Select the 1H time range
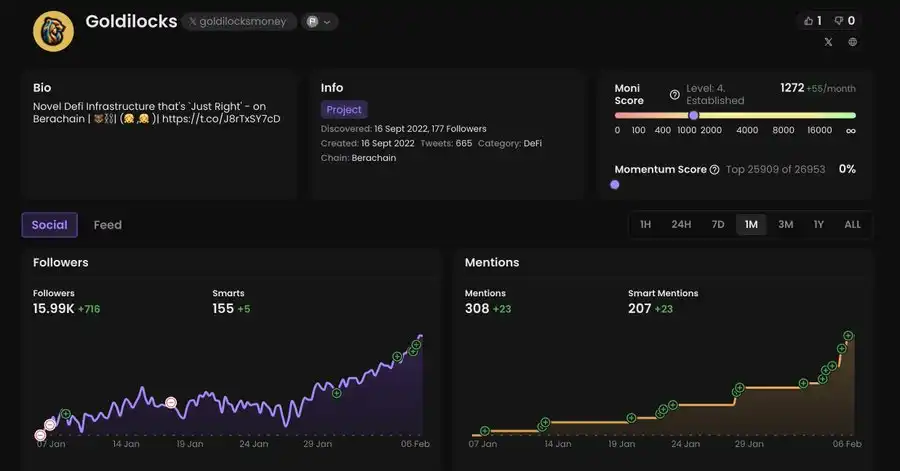Screen dimensions: 900x471 tap(645, 225)
